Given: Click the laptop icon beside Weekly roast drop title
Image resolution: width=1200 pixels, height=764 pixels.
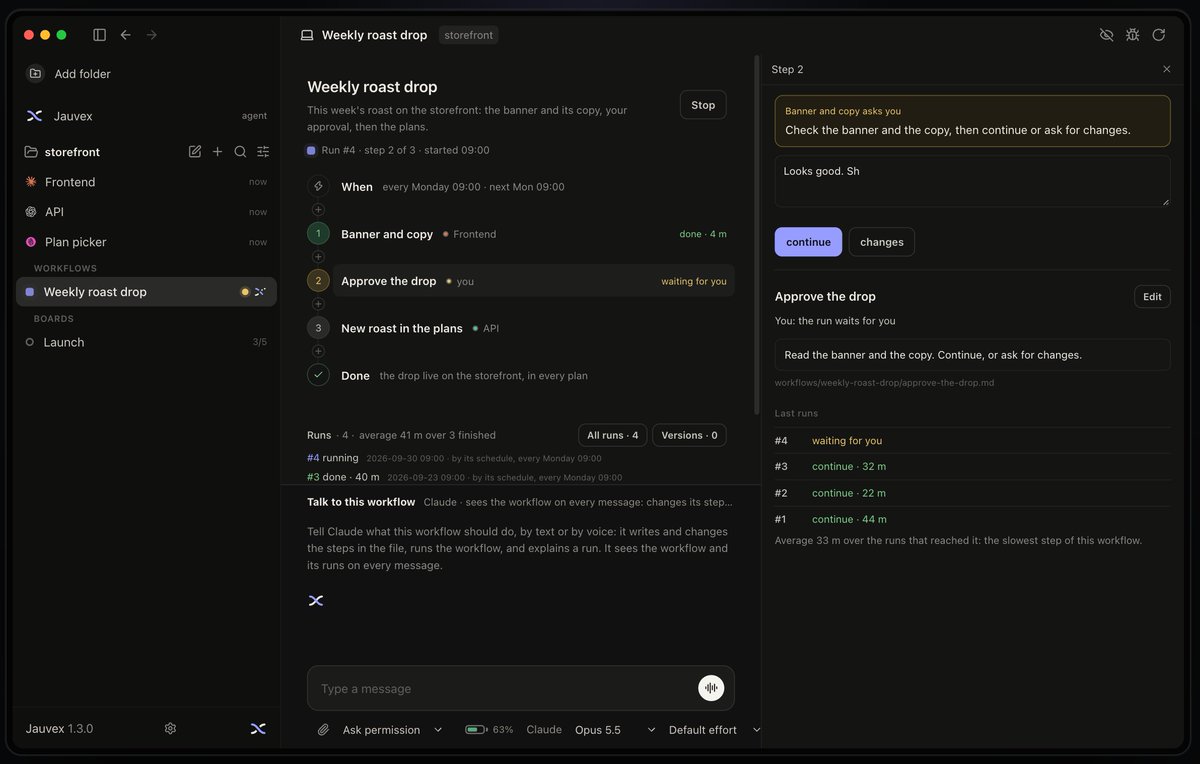Looking at the screenshot, I should pos(307,35).
